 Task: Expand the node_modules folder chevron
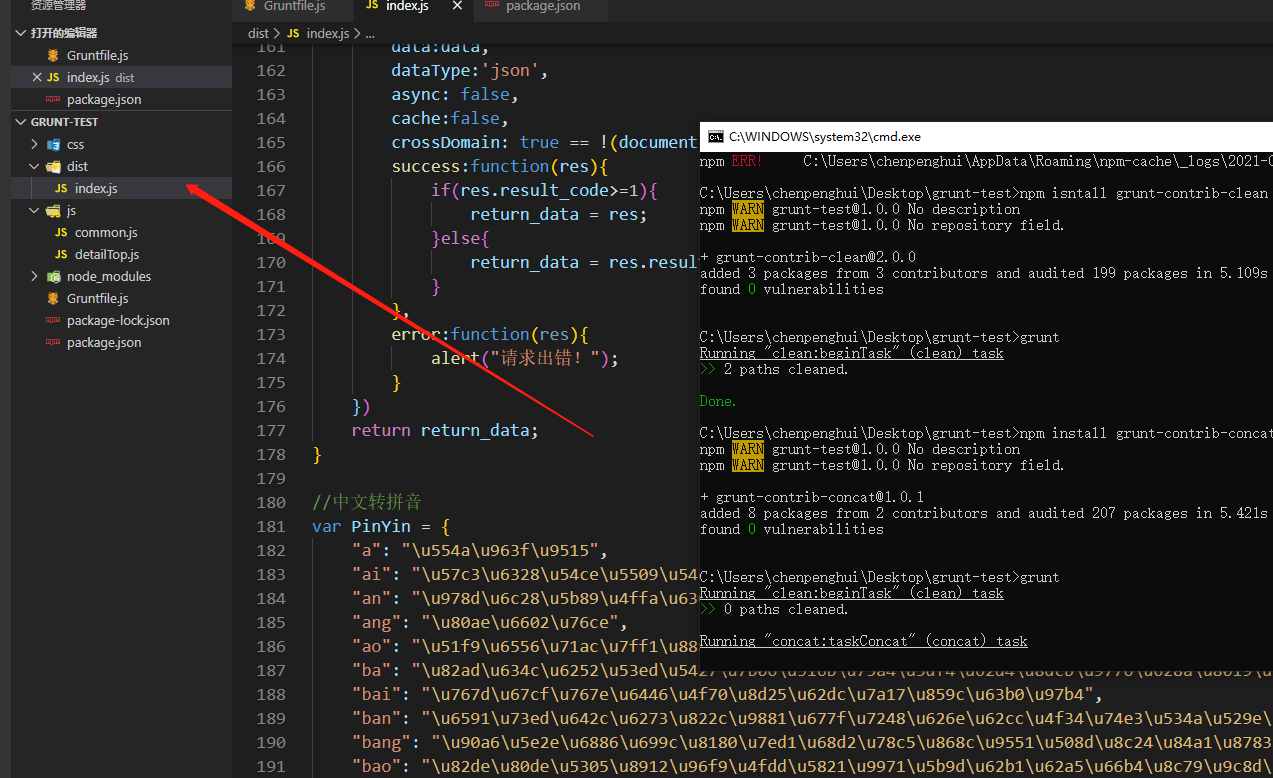pyautogui.click(x=35, y=276)
